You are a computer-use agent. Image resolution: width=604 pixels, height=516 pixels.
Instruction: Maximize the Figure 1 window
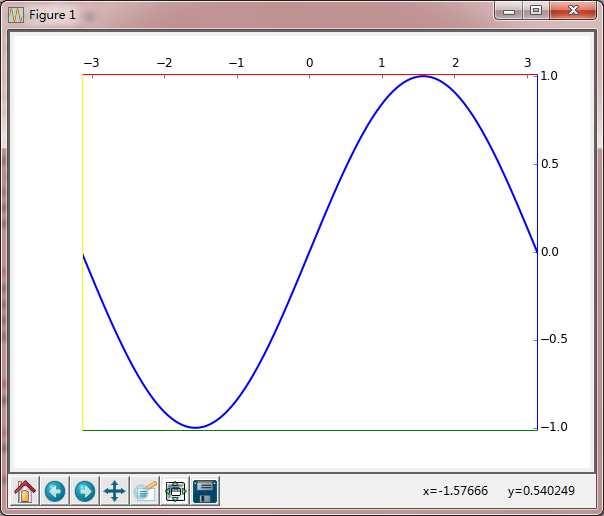point(536,11)
